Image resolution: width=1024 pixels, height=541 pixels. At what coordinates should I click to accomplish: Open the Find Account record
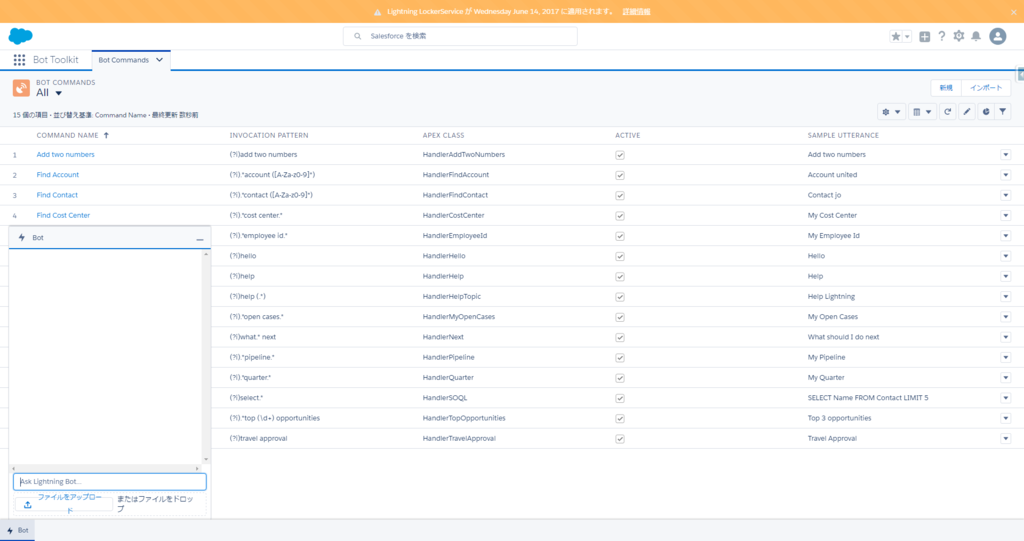pos(57,175)
